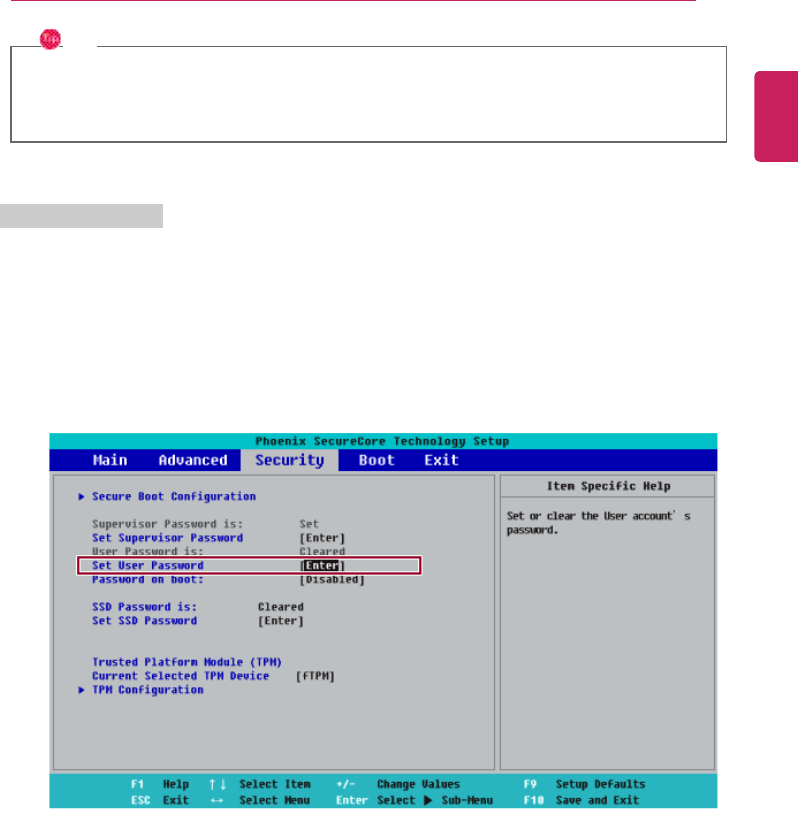Click the user password help description text

point(598,523)
